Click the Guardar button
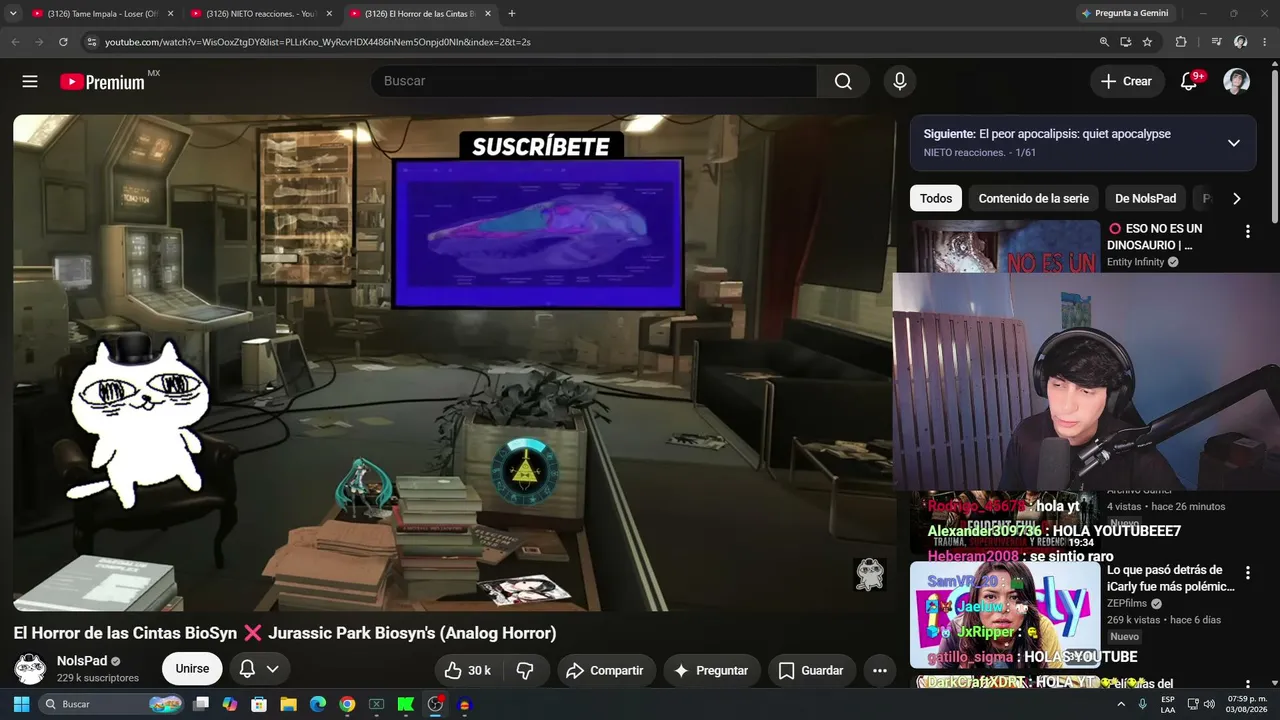 tap(811, 670)
